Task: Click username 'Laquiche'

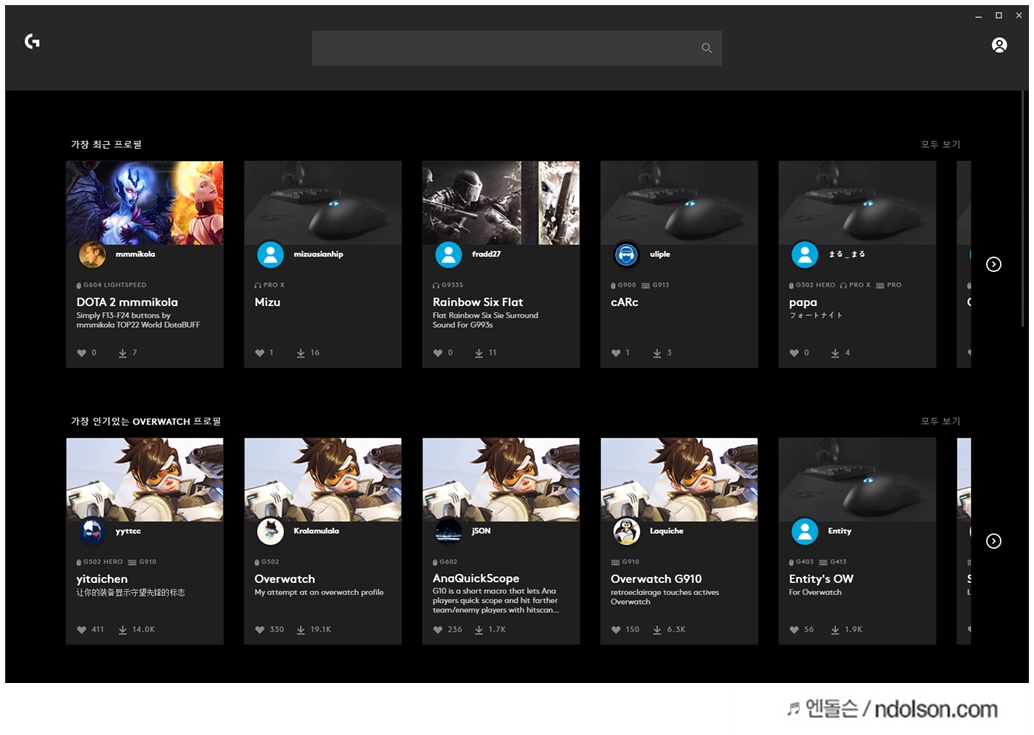Action: (666, 531)
